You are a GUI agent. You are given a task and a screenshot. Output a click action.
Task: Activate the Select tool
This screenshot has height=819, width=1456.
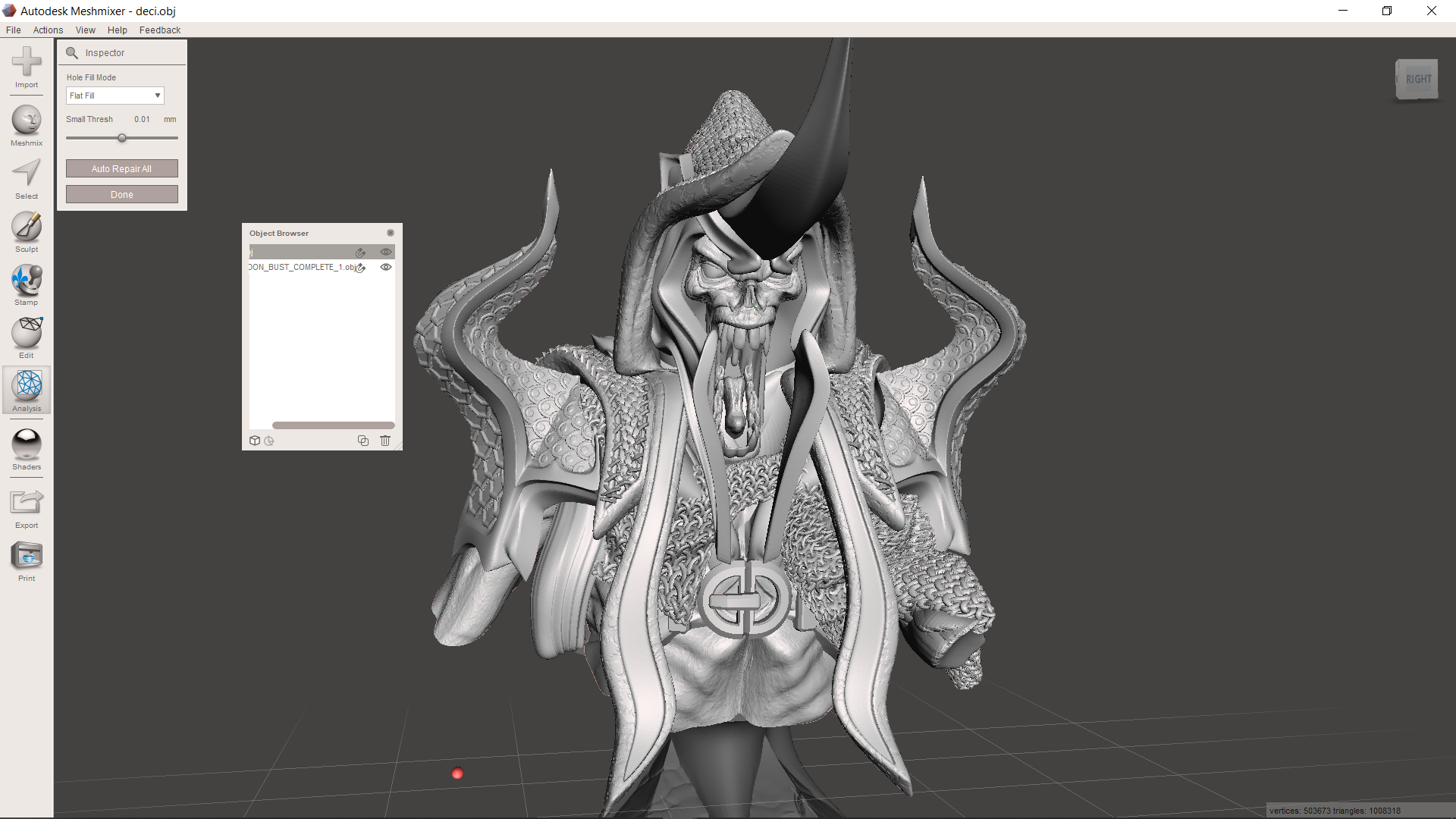coord(26,177)
